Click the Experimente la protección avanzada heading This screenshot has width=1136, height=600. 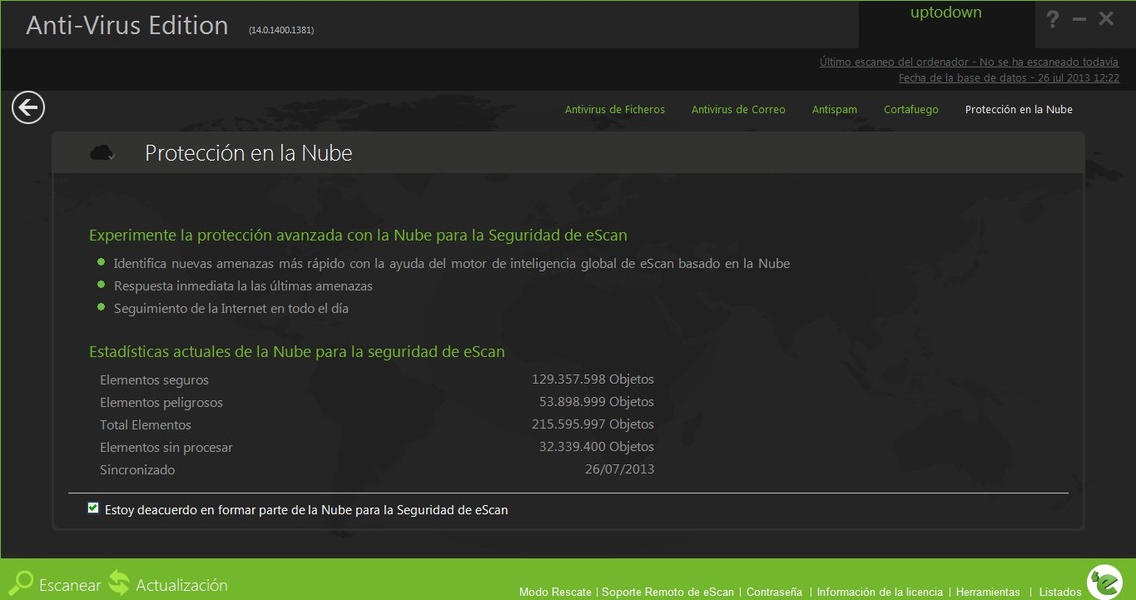(x=358, y=235)
